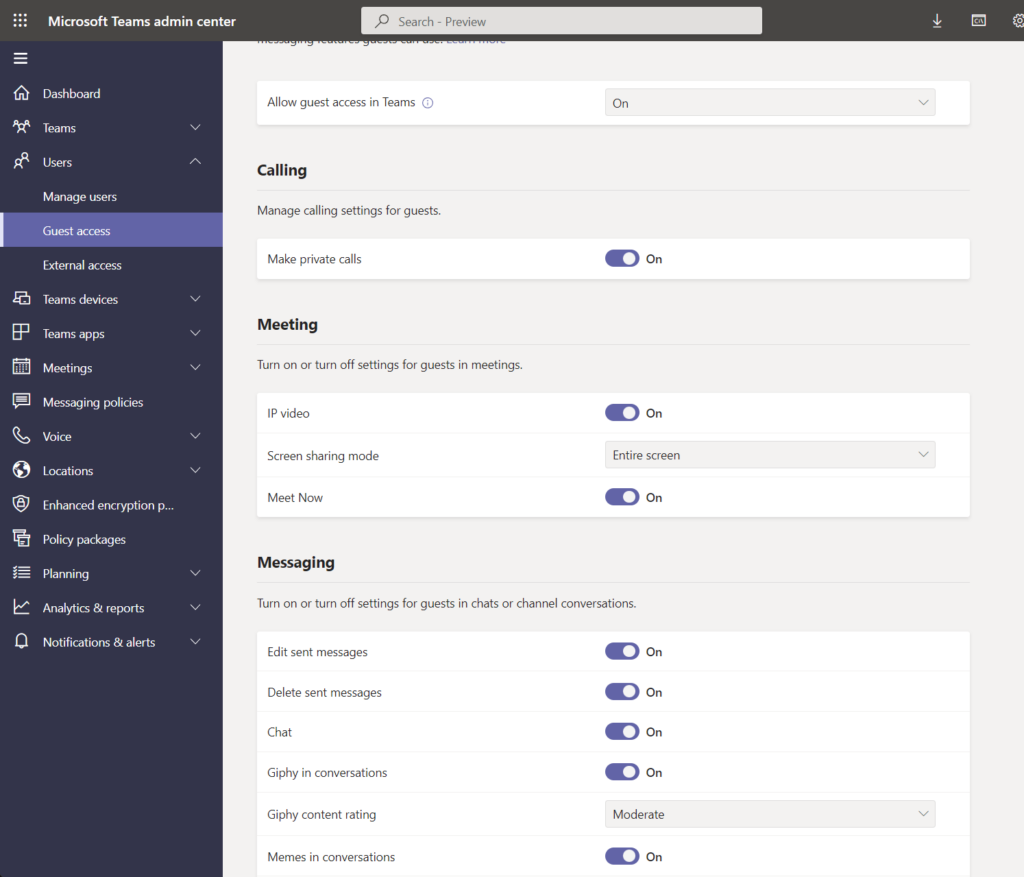Toggle Memes in conversations switch
The width and height of the screenshot is (1024, 877).
[622, 856]
